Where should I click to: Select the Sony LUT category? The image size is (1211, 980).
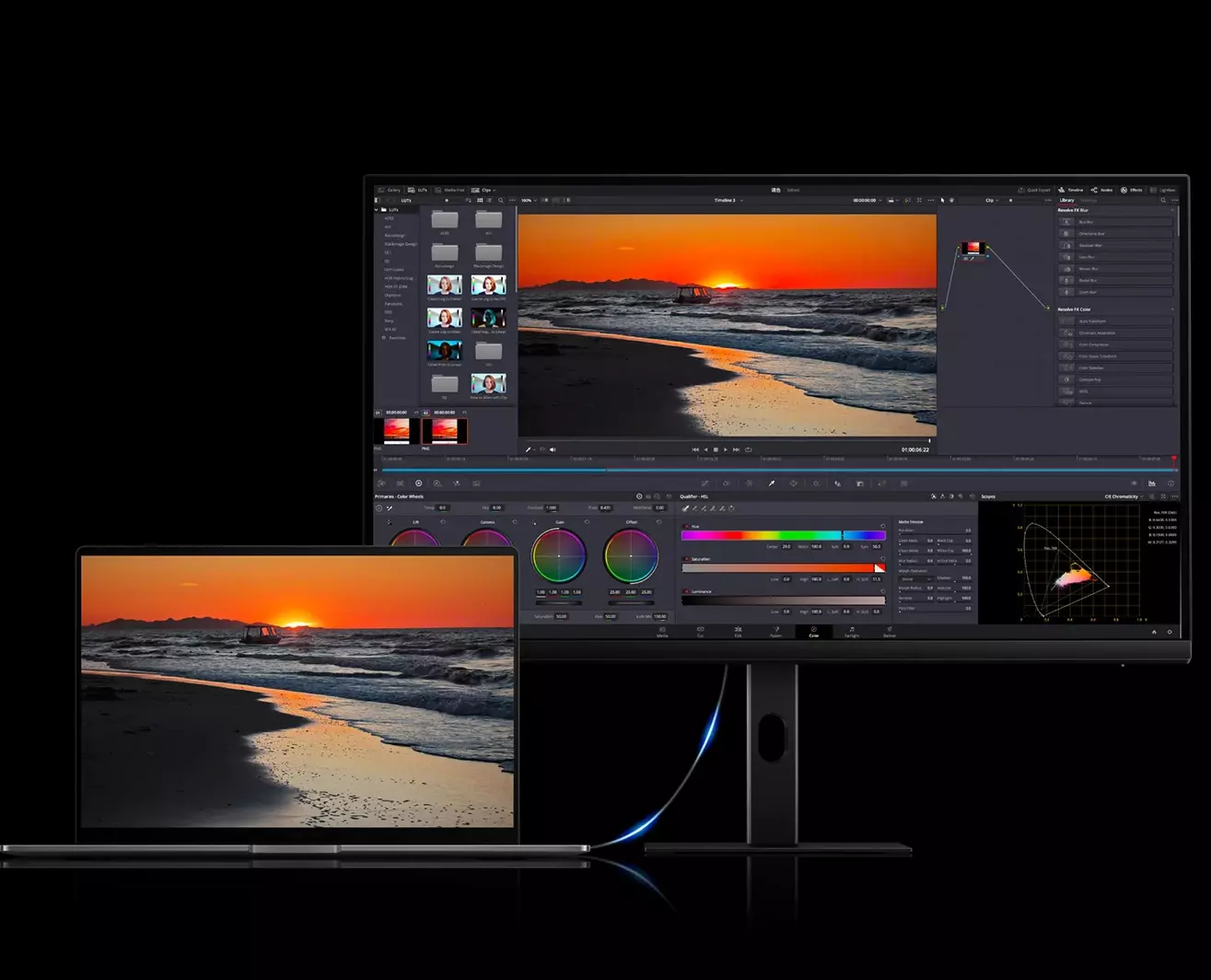(x=389, y=321)
